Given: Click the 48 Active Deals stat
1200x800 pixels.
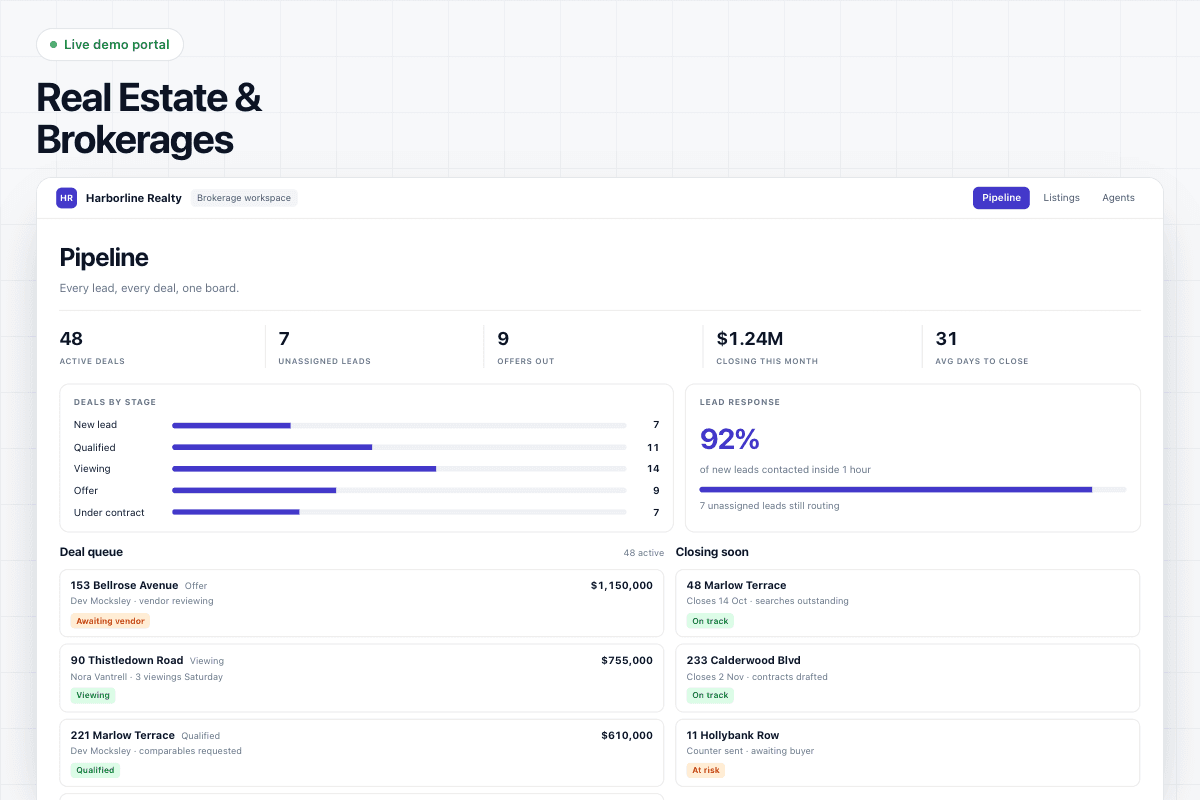Looking at the screenshot, I should 92,347.
